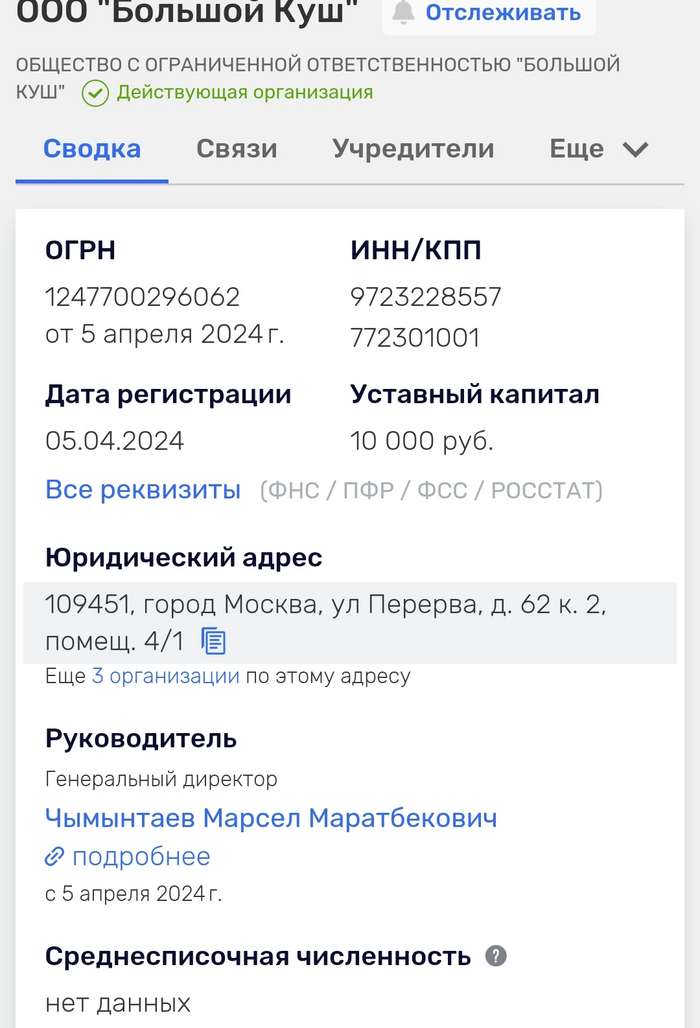Click the legal address text line

coord(325,605)
